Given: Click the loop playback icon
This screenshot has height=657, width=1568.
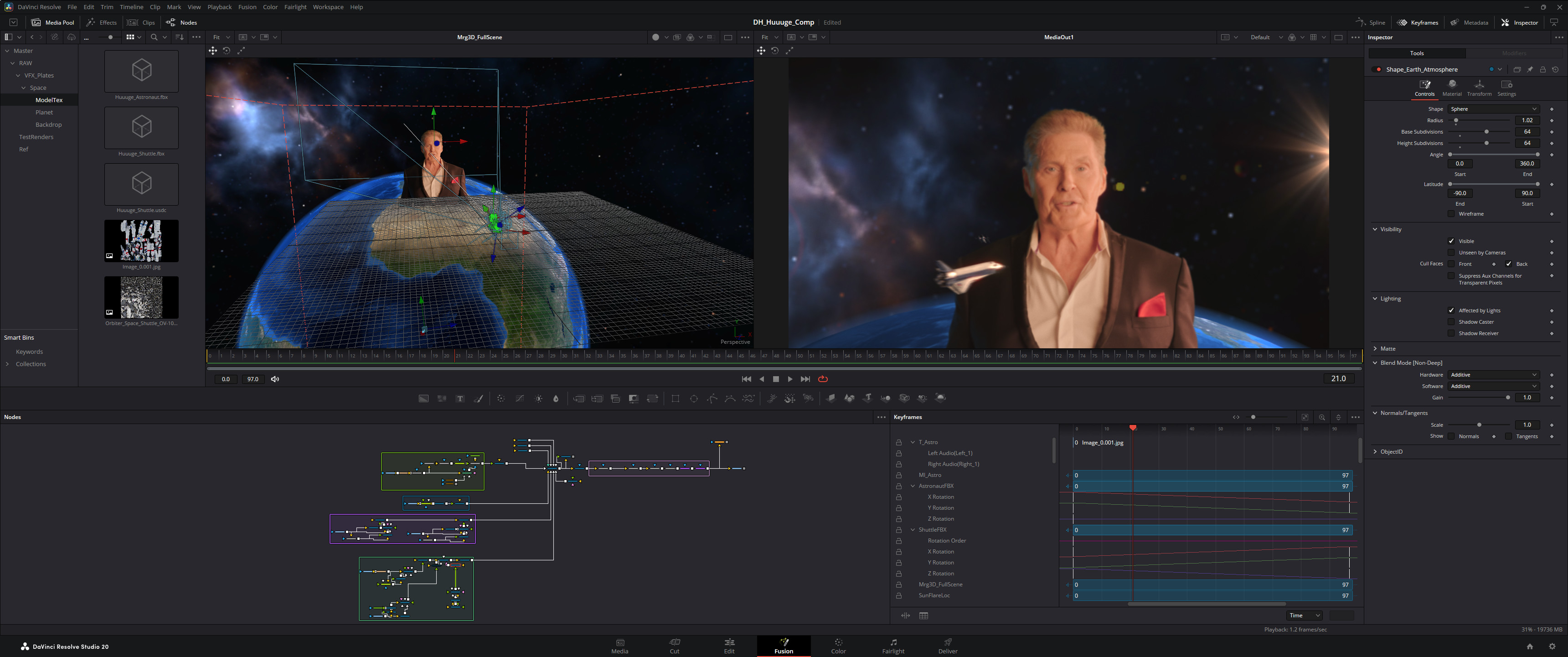Looking at the screenshot, I should (823, 379).
